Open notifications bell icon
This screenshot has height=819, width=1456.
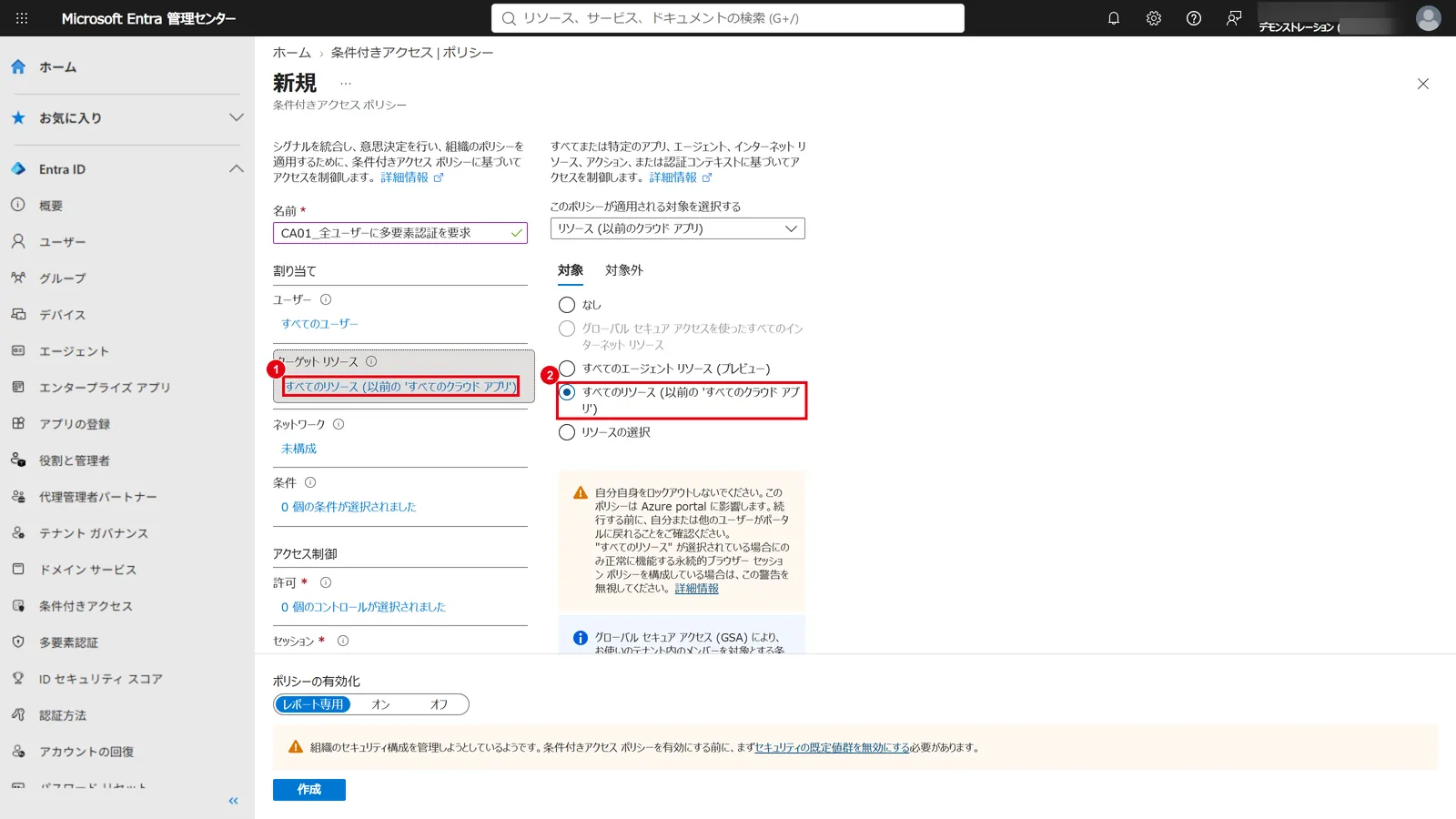point(1114,18)
